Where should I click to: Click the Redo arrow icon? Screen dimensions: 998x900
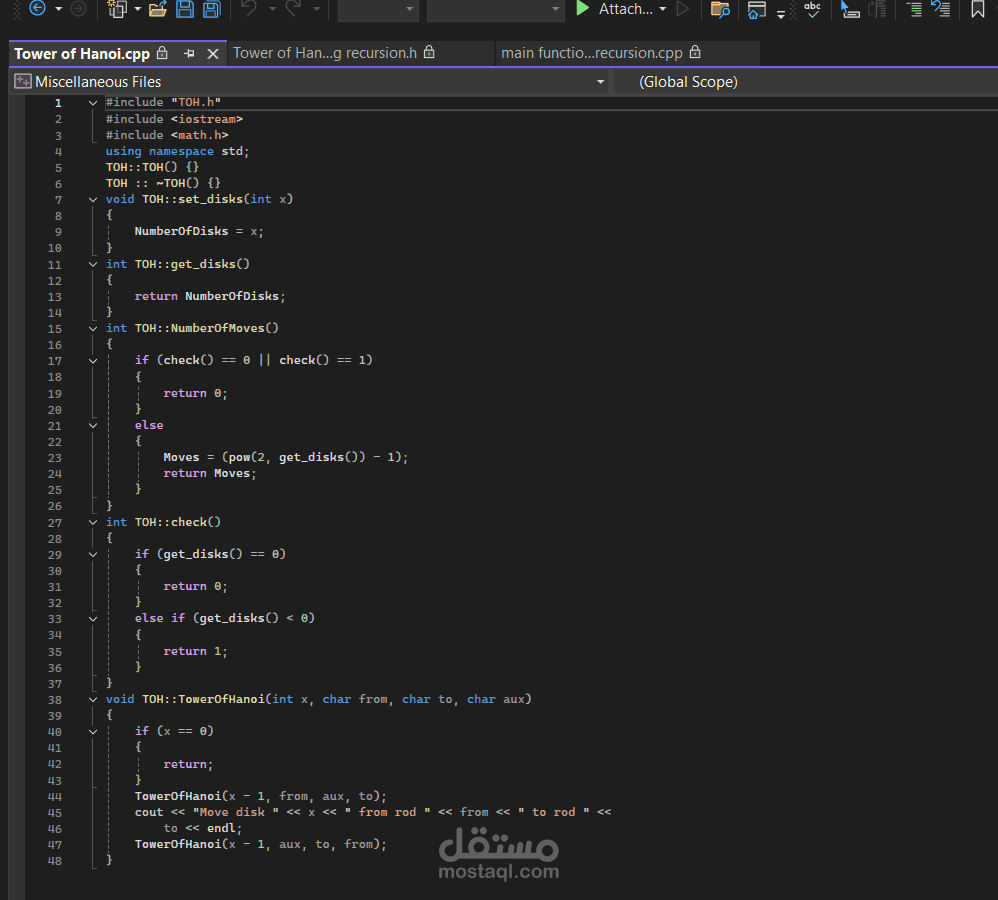pyautogui.click(x=293, y=9)
